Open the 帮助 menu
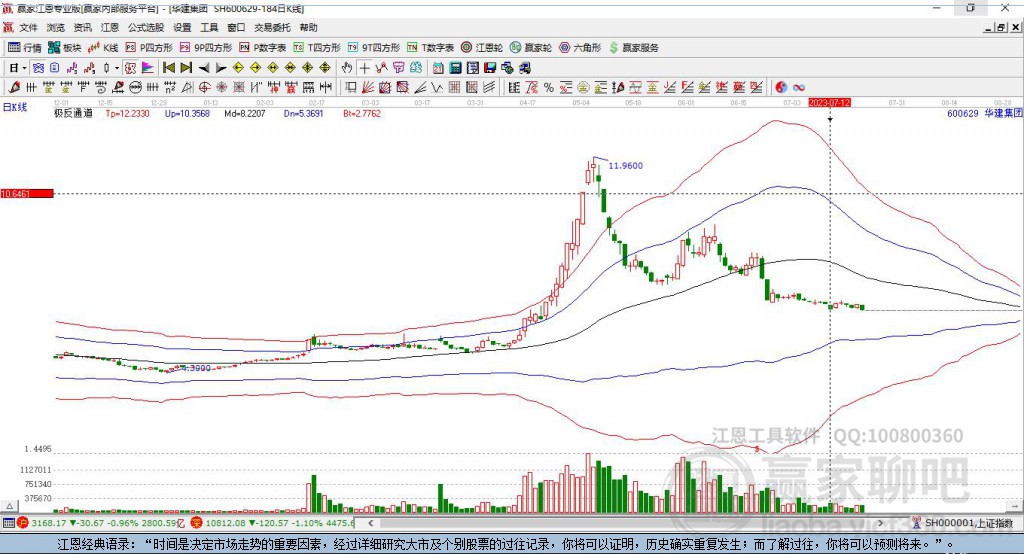Image resolution: width=1024 pixels, height=554 pixels. click(308, 27)
